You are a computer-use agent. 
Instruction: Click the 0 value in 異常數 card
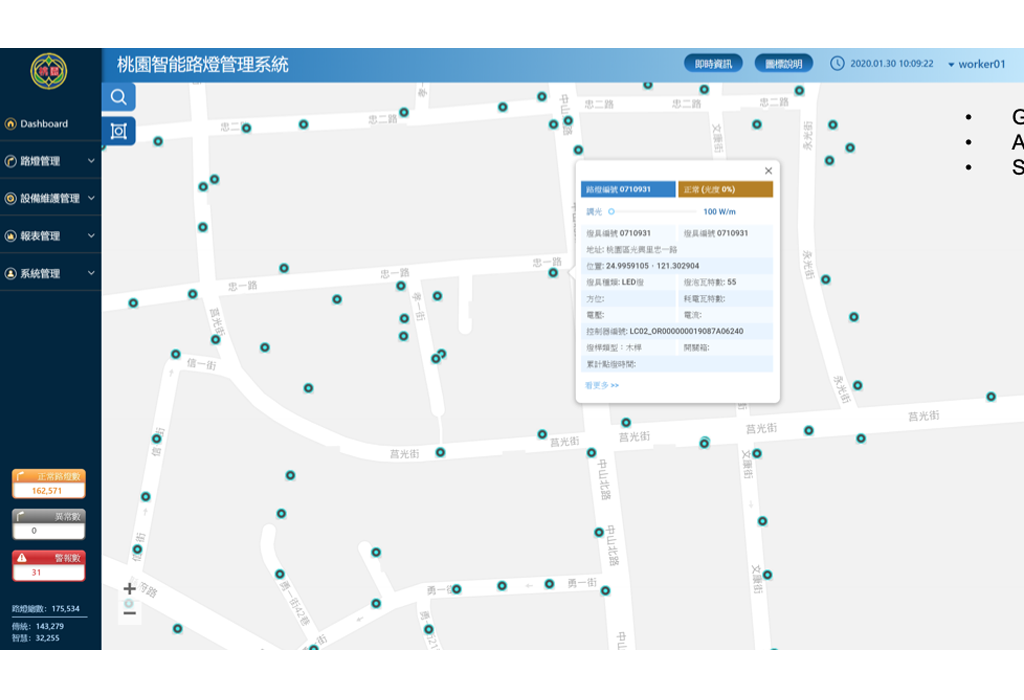[34, 531]
